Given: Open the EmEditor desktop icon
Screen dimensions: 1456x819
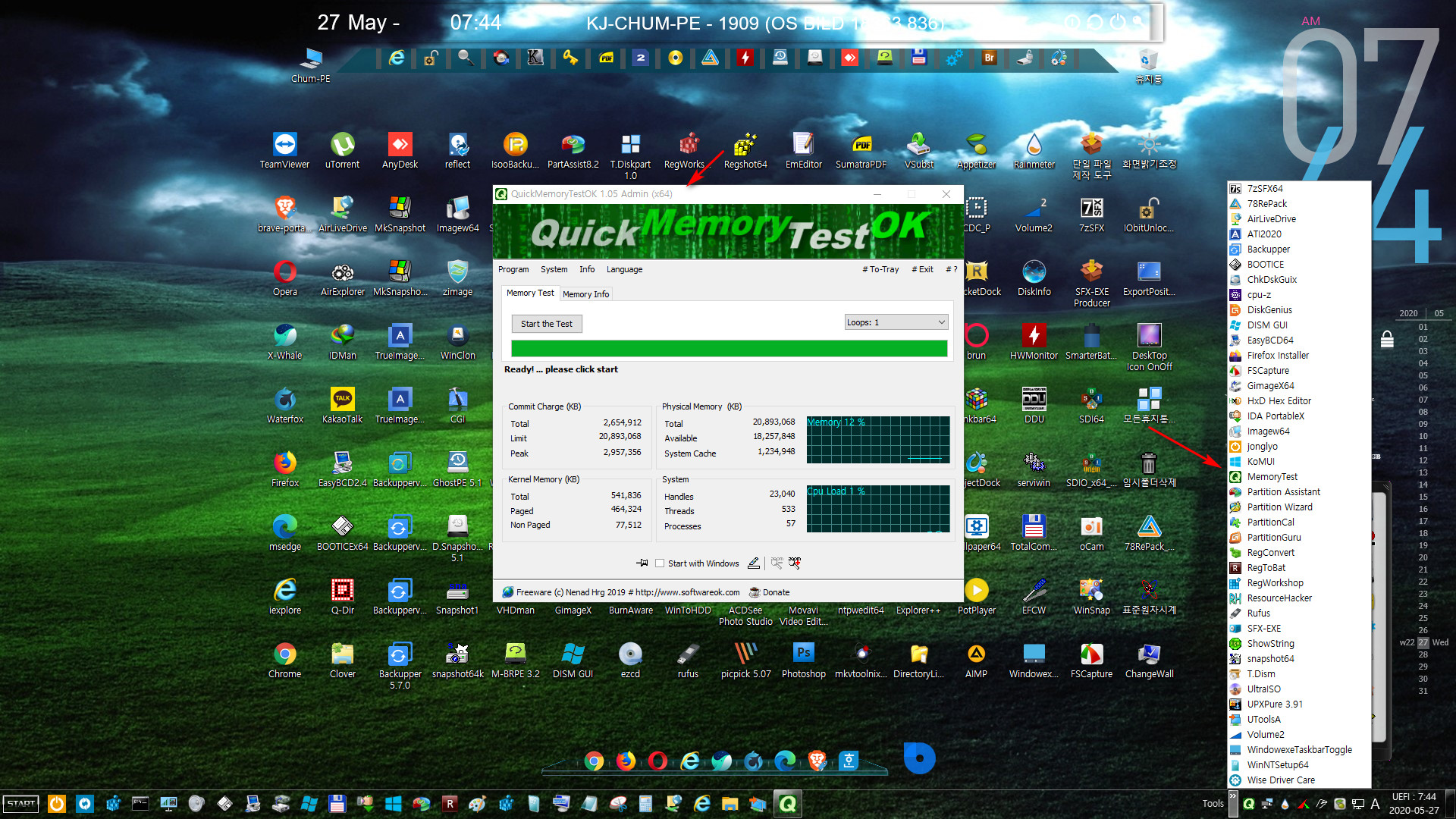Looking at the screenshot, I should pyautogui.click(x=803, y=150).
